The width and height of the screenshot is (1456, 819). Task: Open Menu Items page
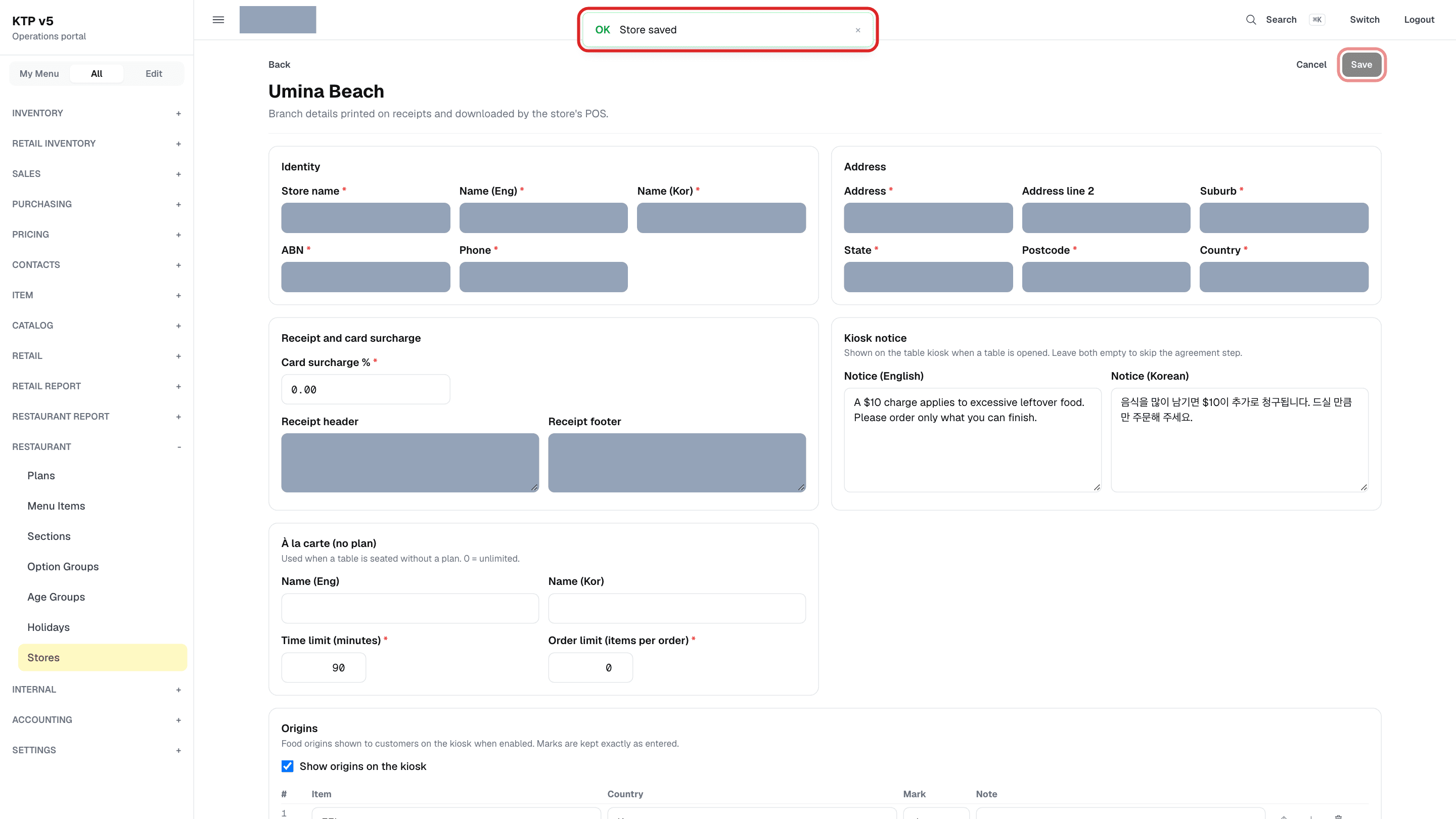[x=102, y=506]
